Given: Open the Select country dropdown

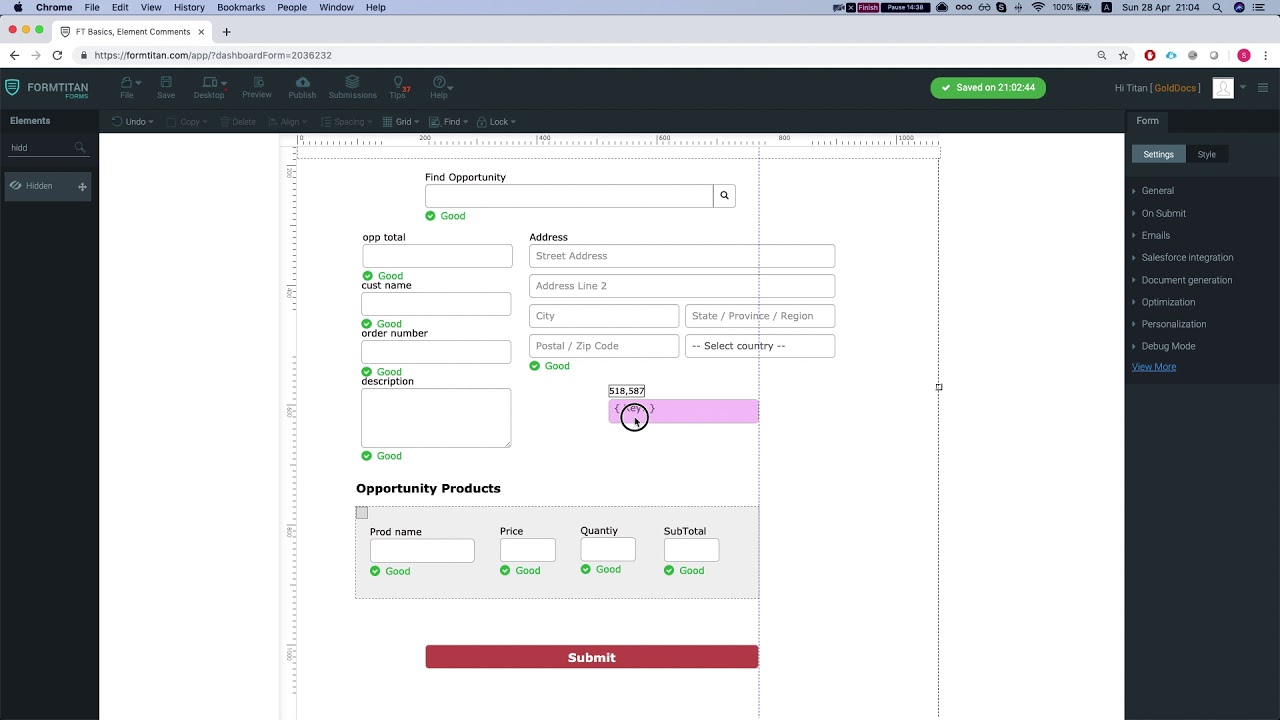Looking at the screenshot, I should coord(760,346).
